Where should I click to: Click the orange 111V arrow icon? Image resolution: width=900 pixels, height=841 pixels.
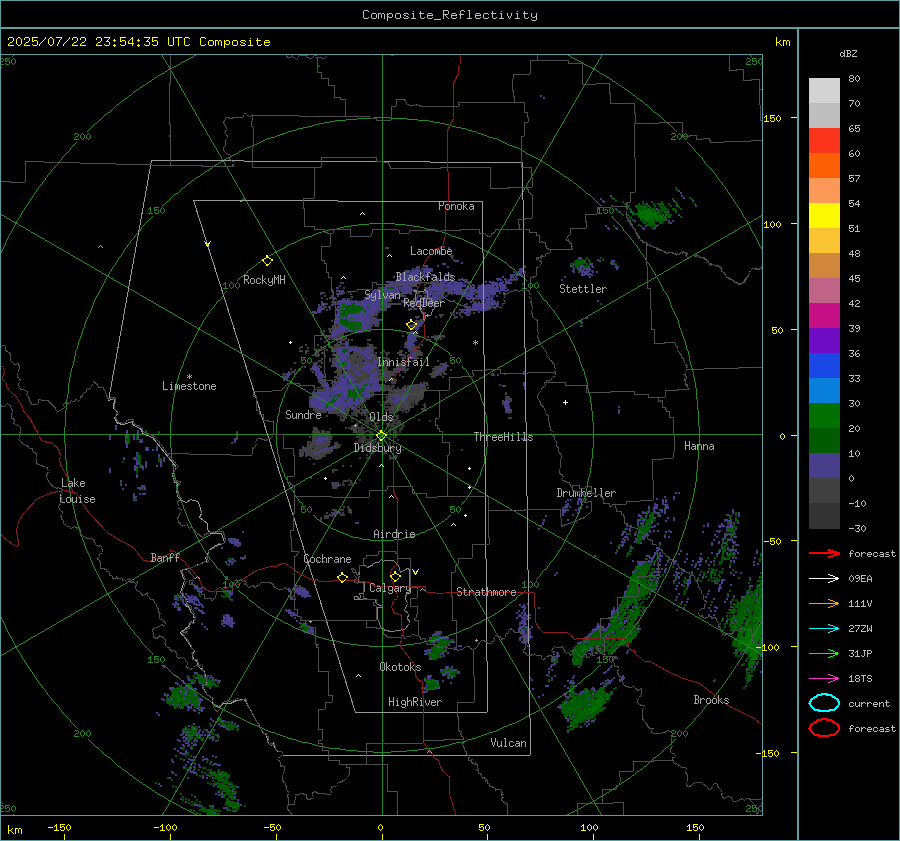coord(824,603)
